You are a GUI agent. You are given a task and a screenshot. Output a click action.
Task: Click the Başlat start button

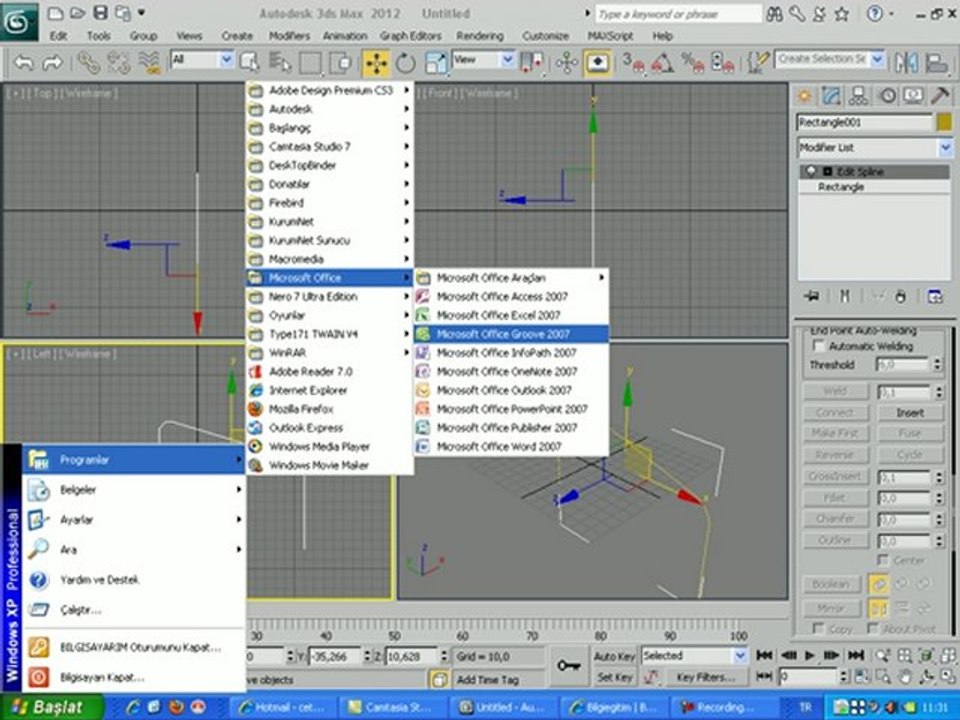[51, 707]
